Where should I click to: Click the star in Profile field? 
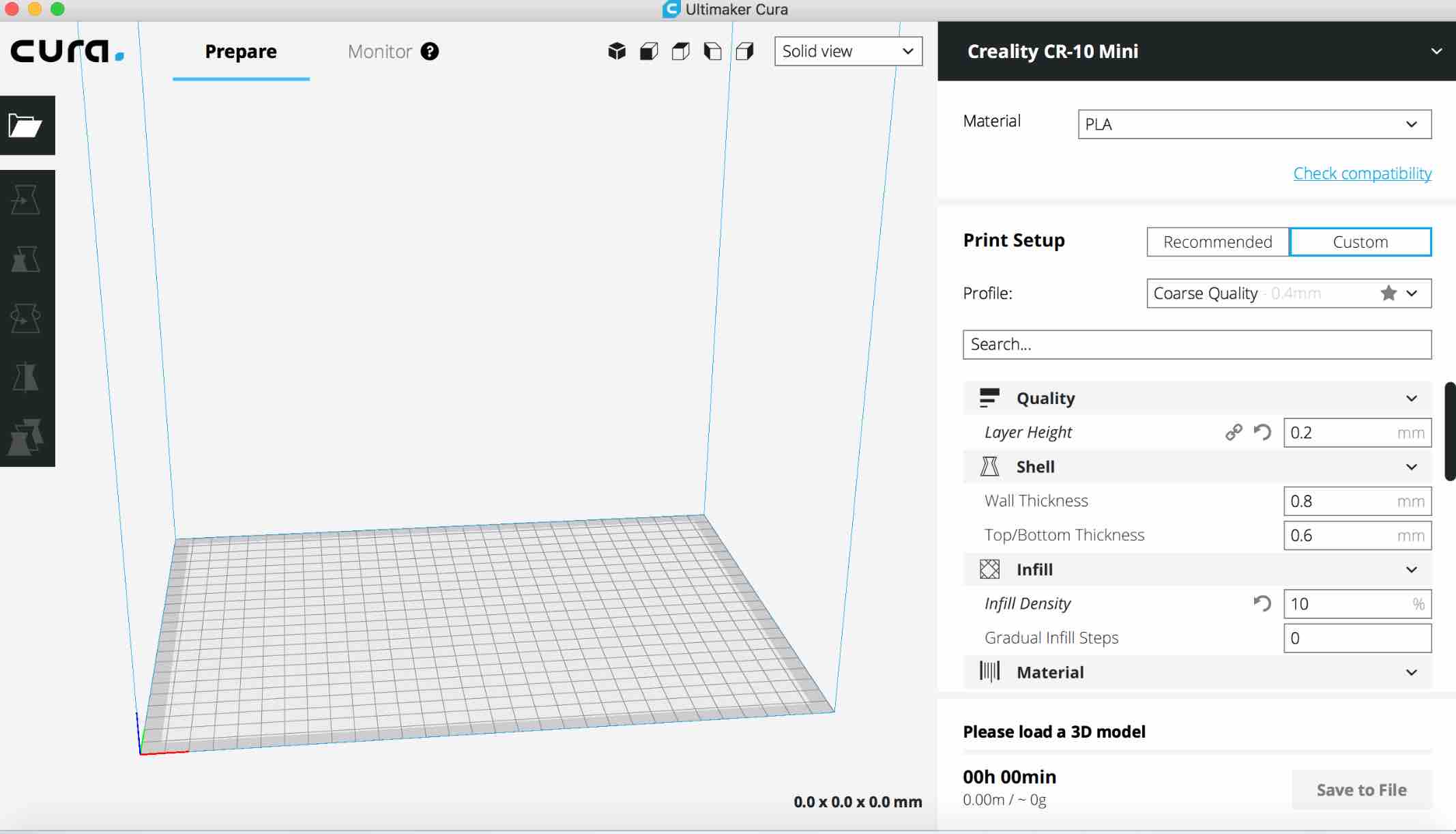(x=1388, y=293)
